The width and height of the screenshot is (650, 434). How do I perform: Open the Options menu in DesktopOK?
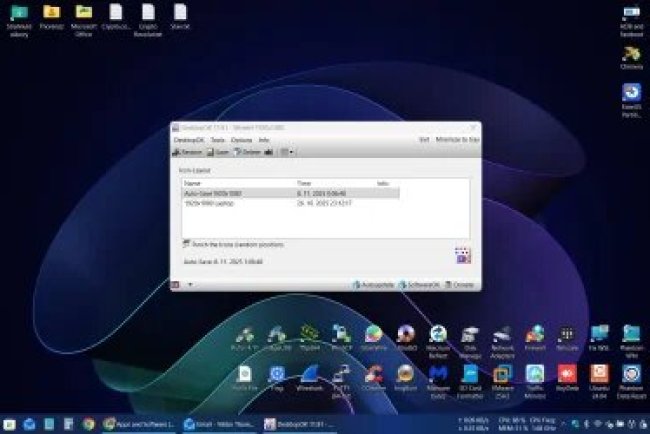[241, 140]
